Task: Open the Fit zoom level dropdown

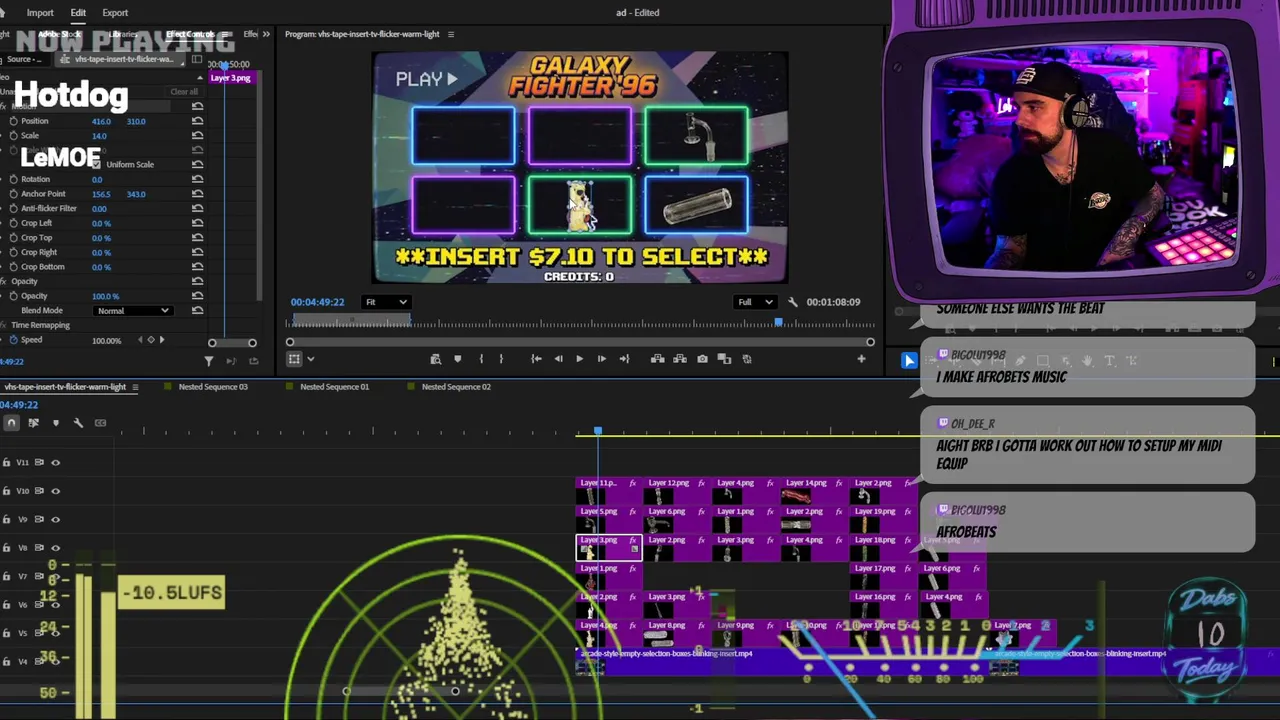Action: (386, 302)
